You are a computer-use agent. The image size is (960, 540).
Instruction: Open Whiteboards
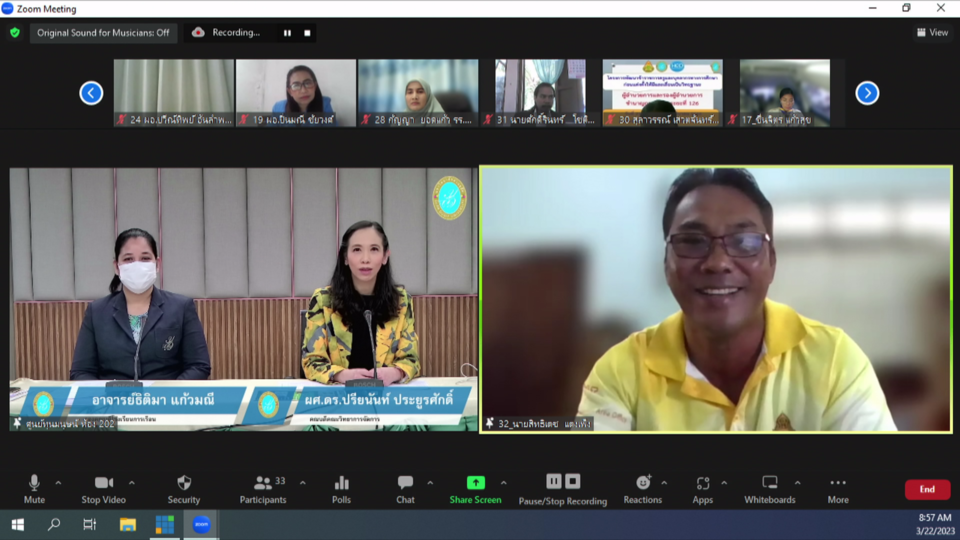click(x=769, y=488)
